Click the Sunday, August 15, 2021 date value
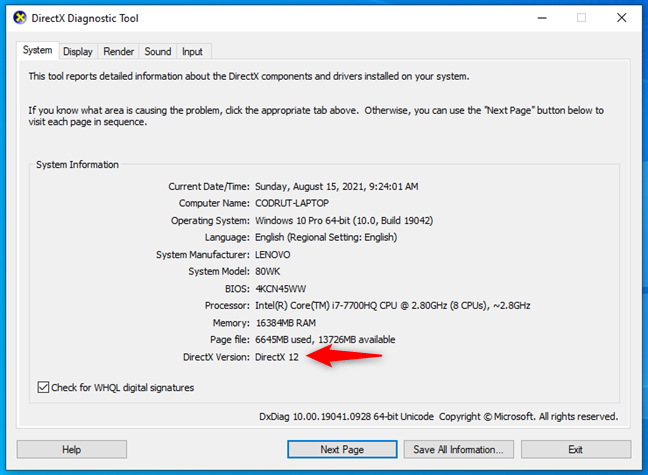The height and width of the screenshot is (475, 648). (x=337, y=187)
